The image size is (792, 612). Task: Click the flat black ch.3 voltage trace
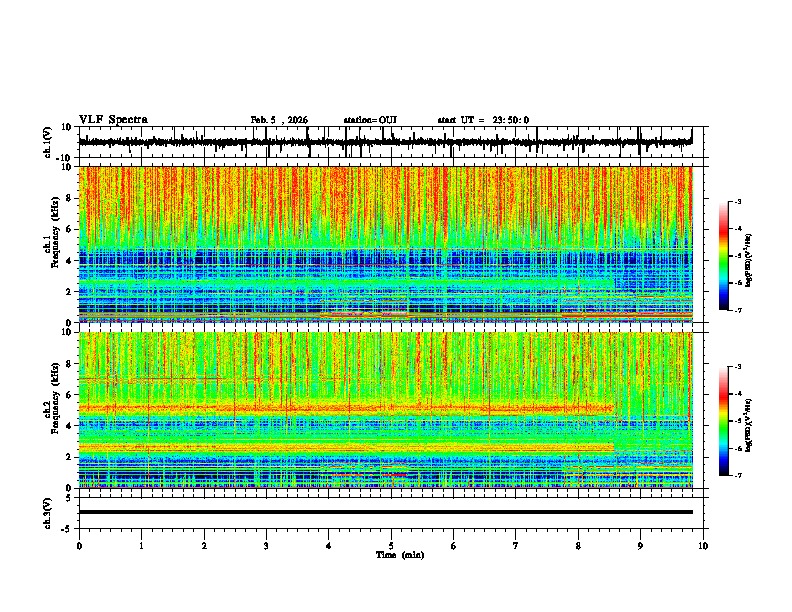[385, 512]
